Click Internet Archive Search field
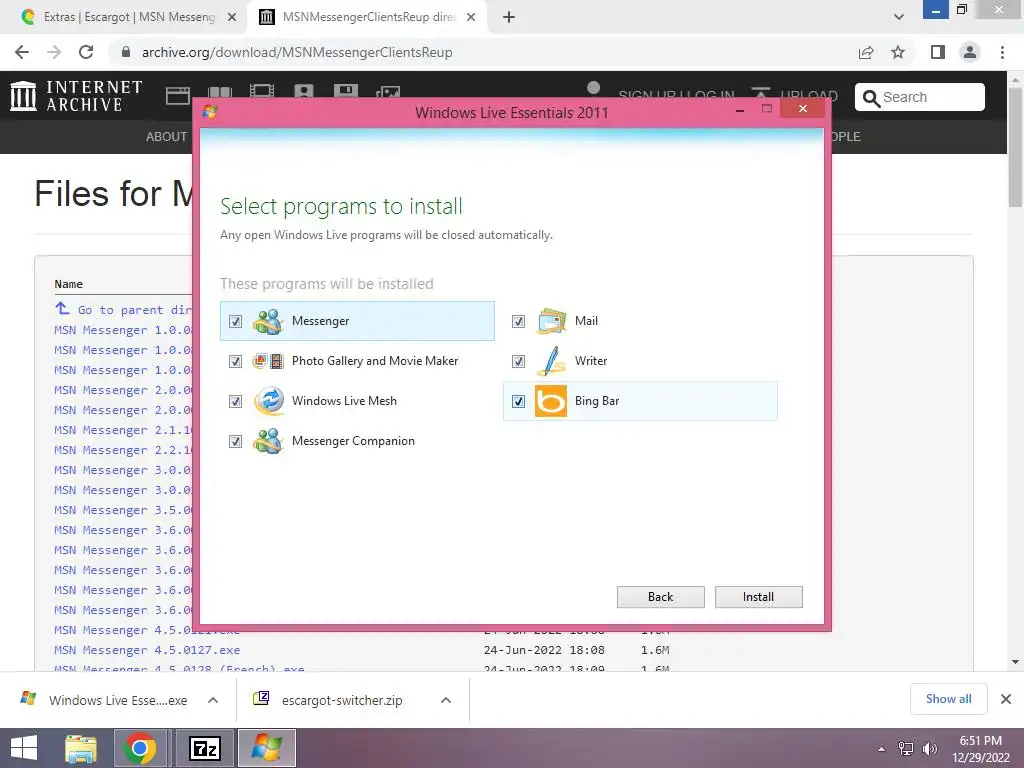This screenshot has height=768, width=1024. [x=920, y=97]
